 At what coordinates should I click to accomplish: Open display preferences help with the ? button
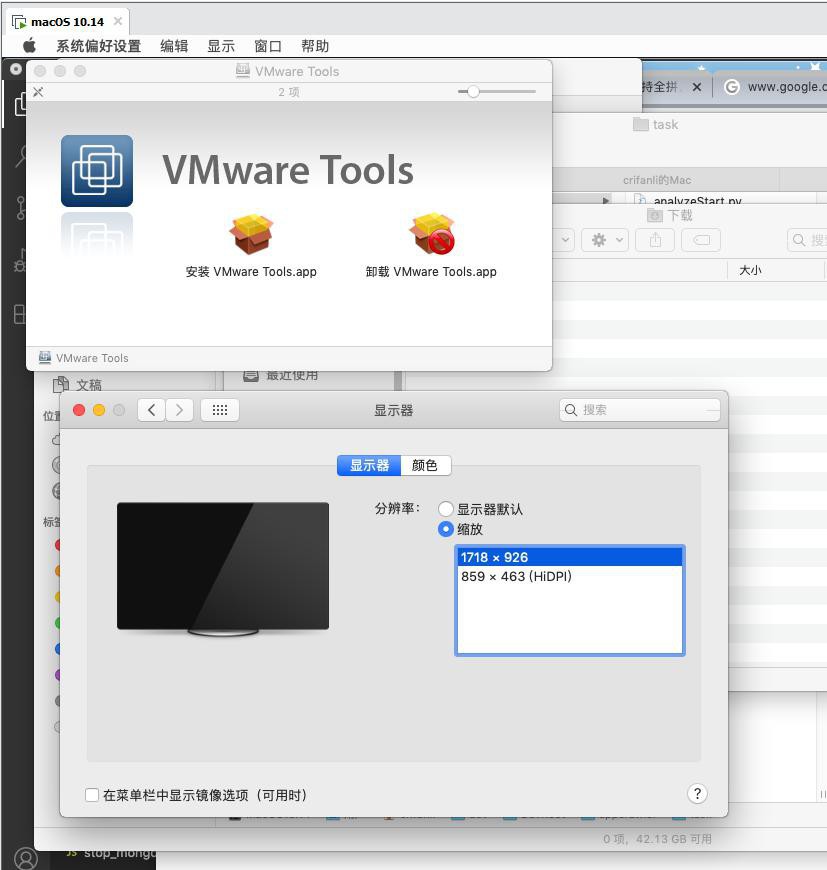click(x=697, y=793)
